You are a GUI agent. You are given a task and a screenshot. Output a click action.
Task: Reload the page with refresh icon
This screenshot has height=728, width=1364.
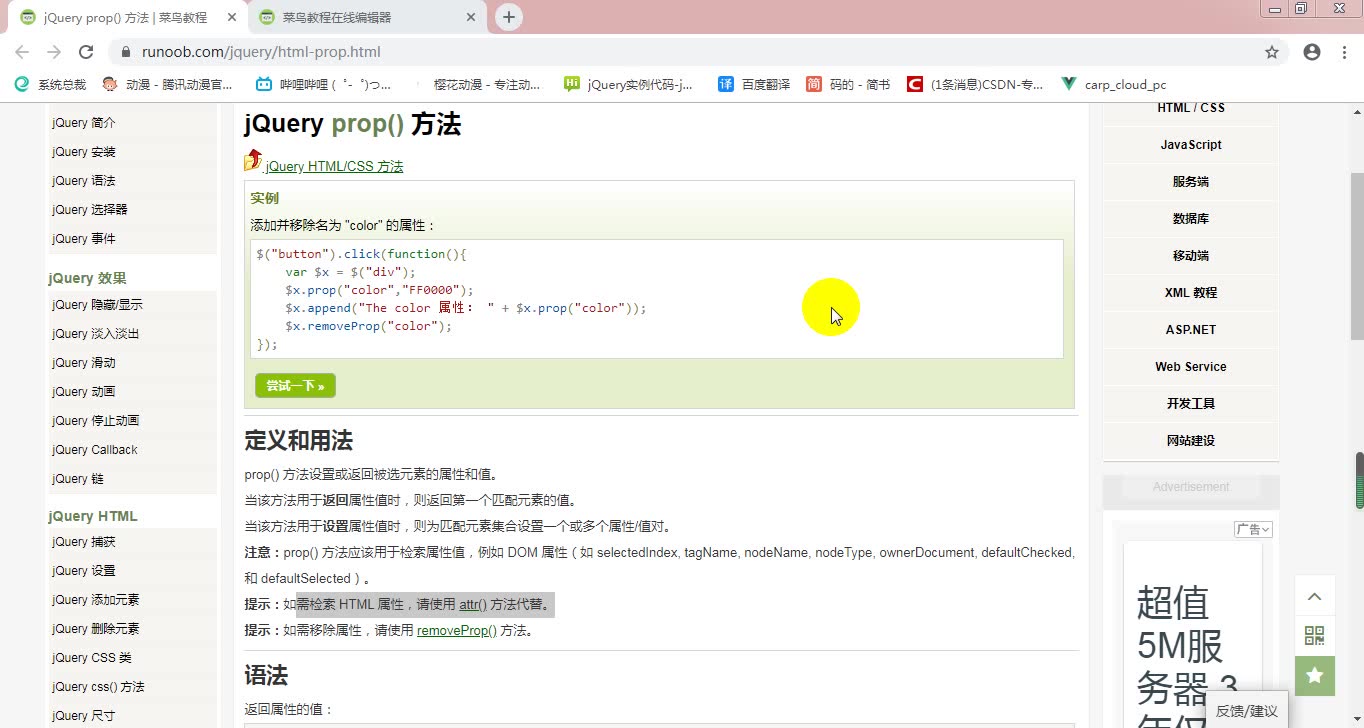[x=86, y=52]
